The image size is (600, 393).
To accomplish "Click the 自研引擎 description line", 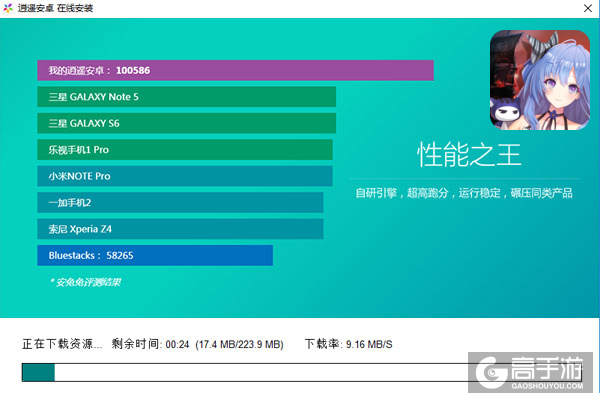I will coord(464,193).
